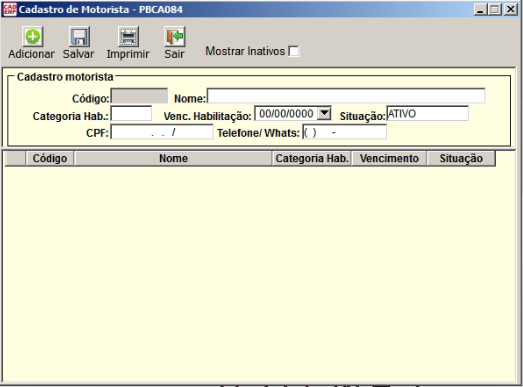The height and width of the screenshot is (387, 523).
Task: Click the Adicionar green plus icon
Action: pyautogui.click(x=32, y=36)
